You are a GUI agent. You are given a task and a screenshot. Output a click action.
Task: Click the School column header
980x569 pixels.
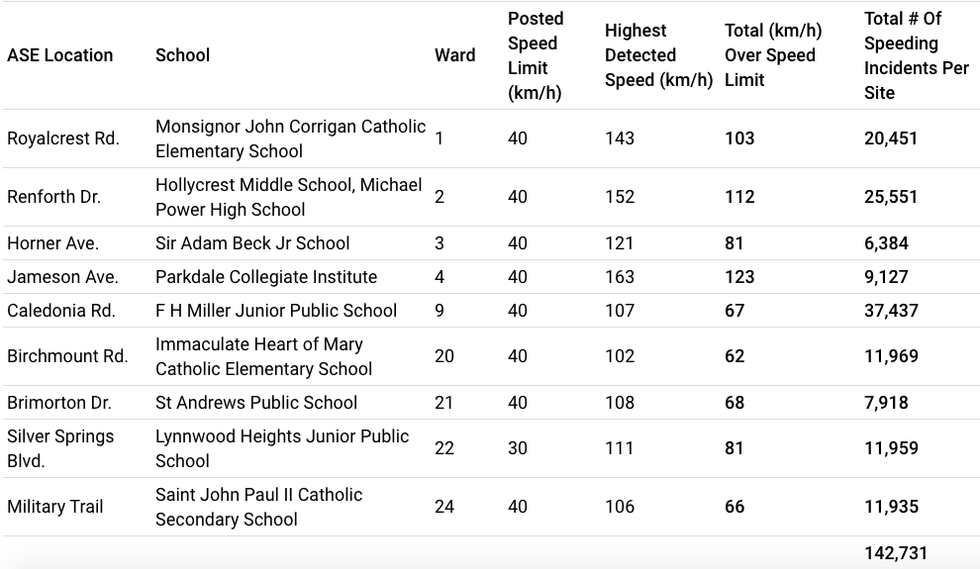click(182, 56)
